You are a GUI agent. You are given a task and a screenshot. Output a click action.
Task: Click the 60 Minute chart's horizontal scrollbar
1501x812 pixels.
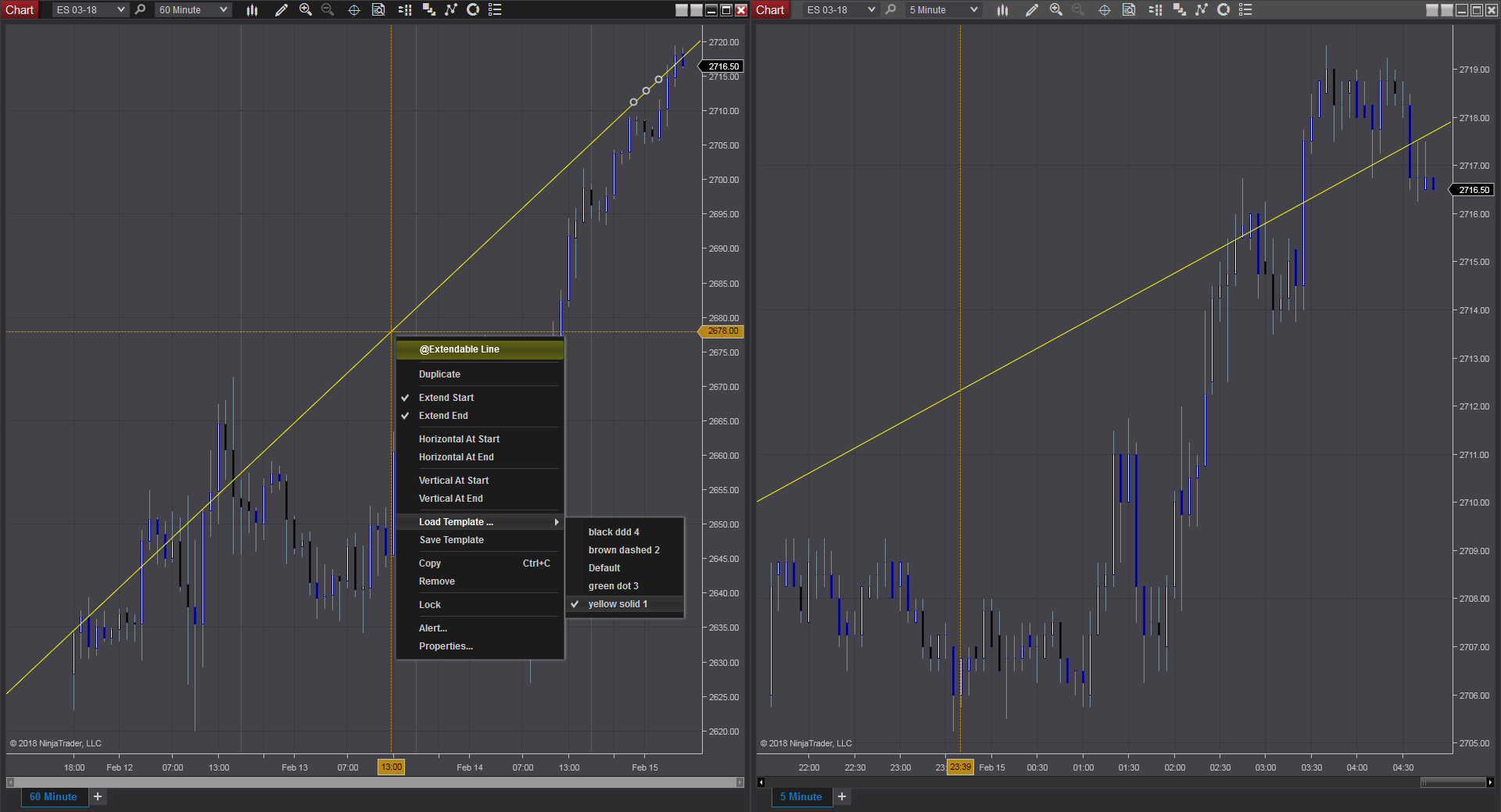tap(375, 782)
